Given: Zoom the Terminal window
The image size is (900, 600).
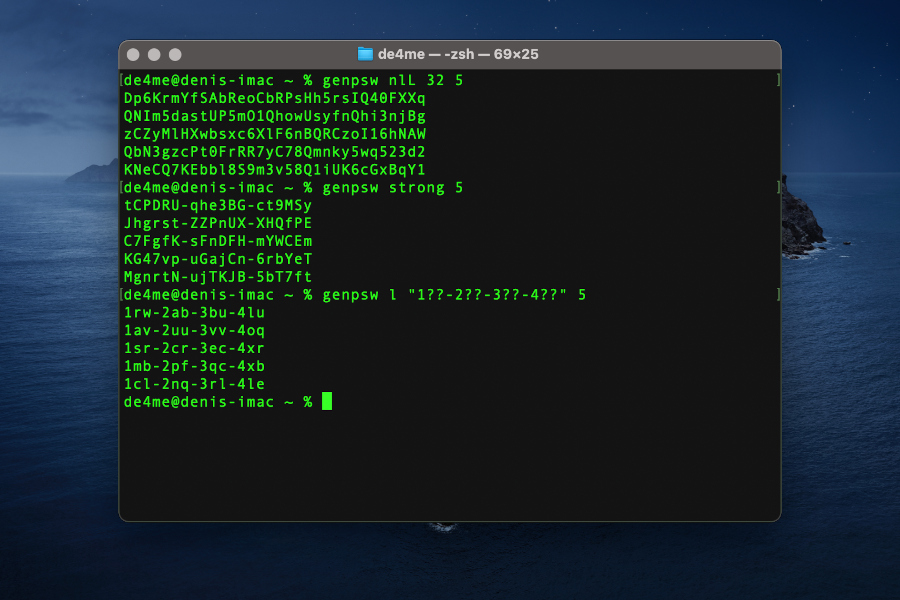Looking at the screenshot, I should (175, 55).
